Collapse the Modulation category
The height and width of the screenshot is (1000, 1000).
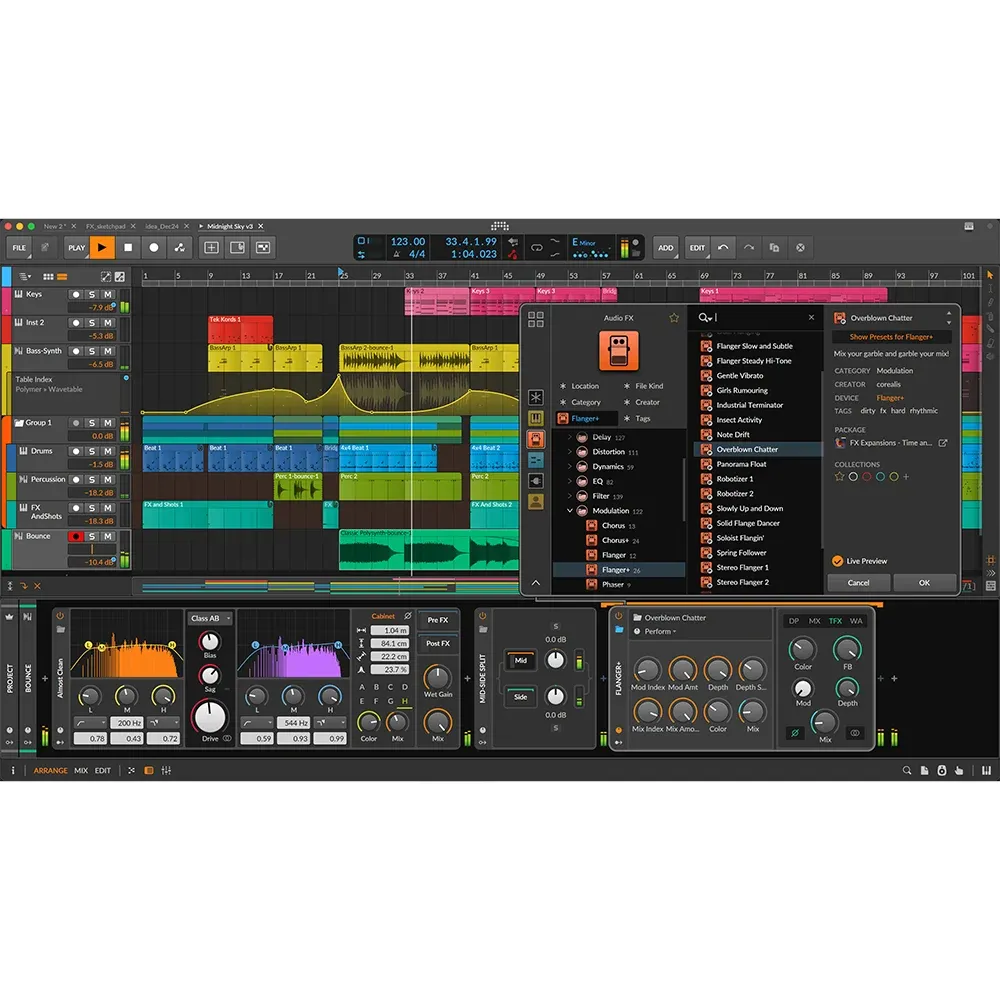tap(570, 510)
